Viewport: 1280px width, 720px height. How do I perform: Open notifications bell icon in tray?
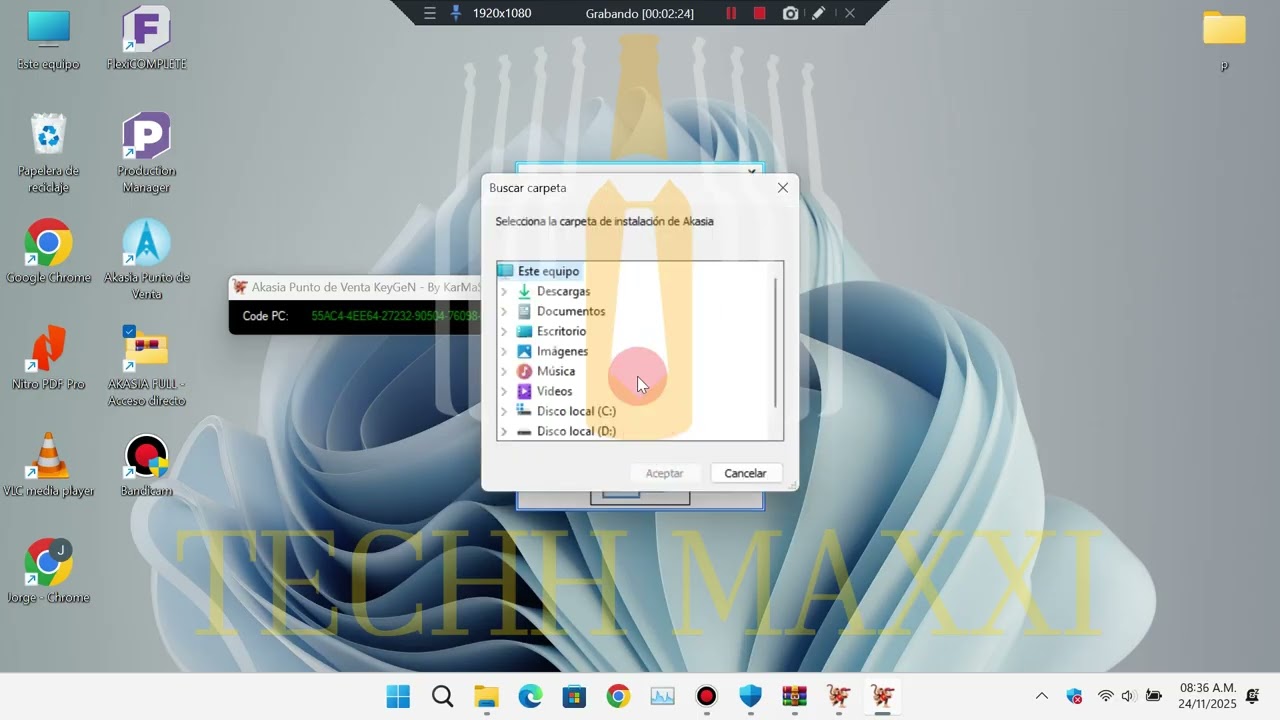click(1253, 696)
